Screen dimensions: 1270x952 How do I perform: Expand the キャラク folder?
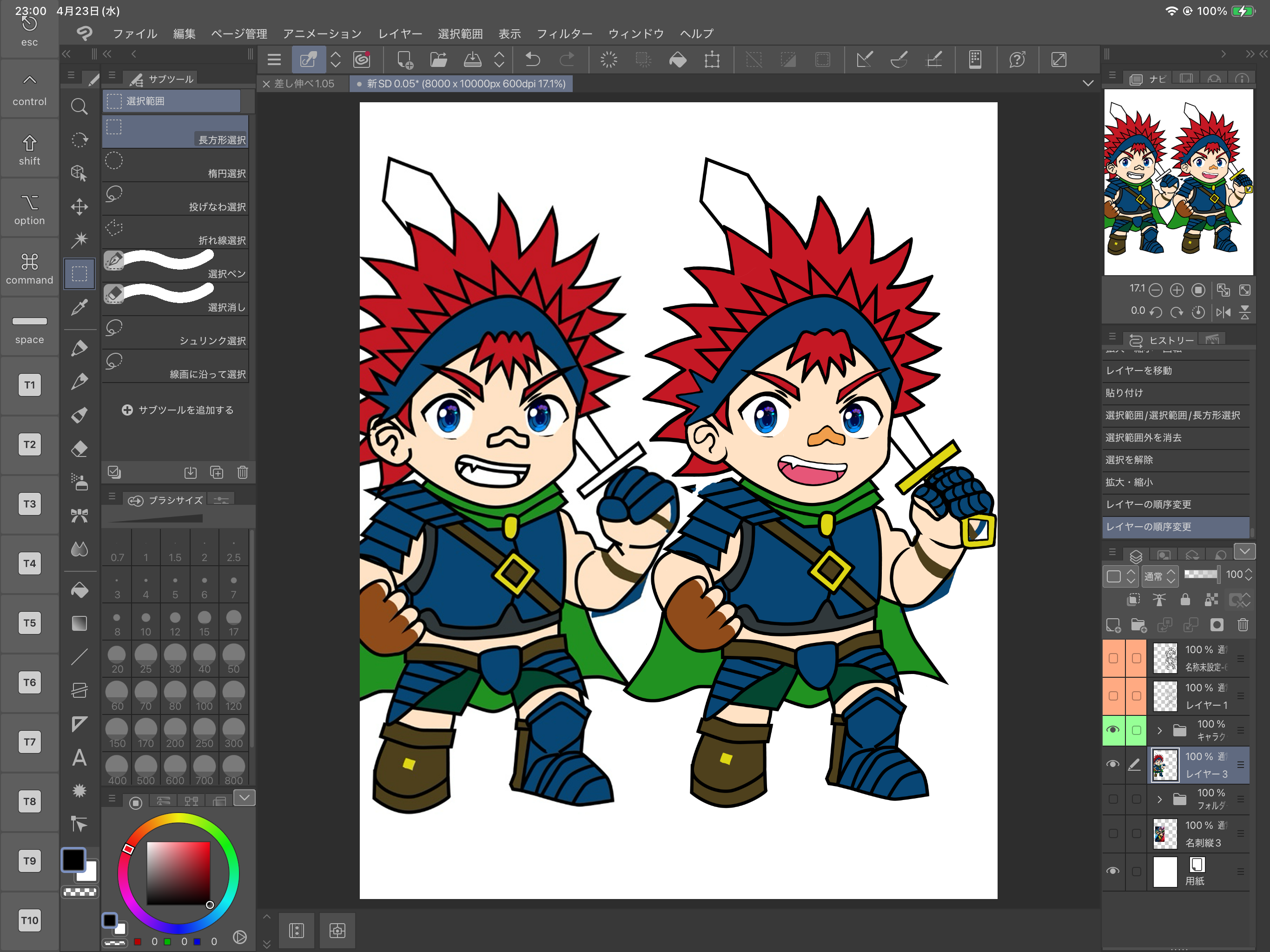[1159, 730]
